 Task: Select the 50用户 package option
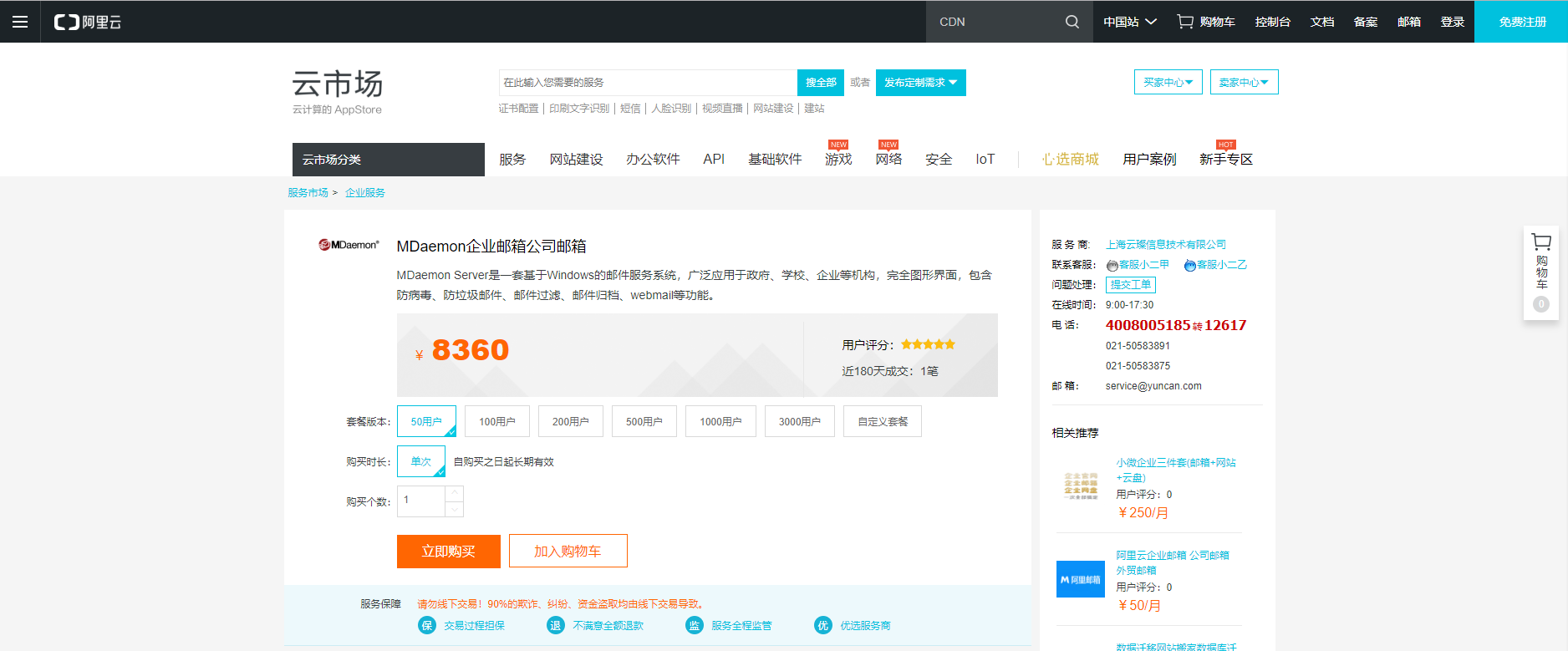point(426,421)
